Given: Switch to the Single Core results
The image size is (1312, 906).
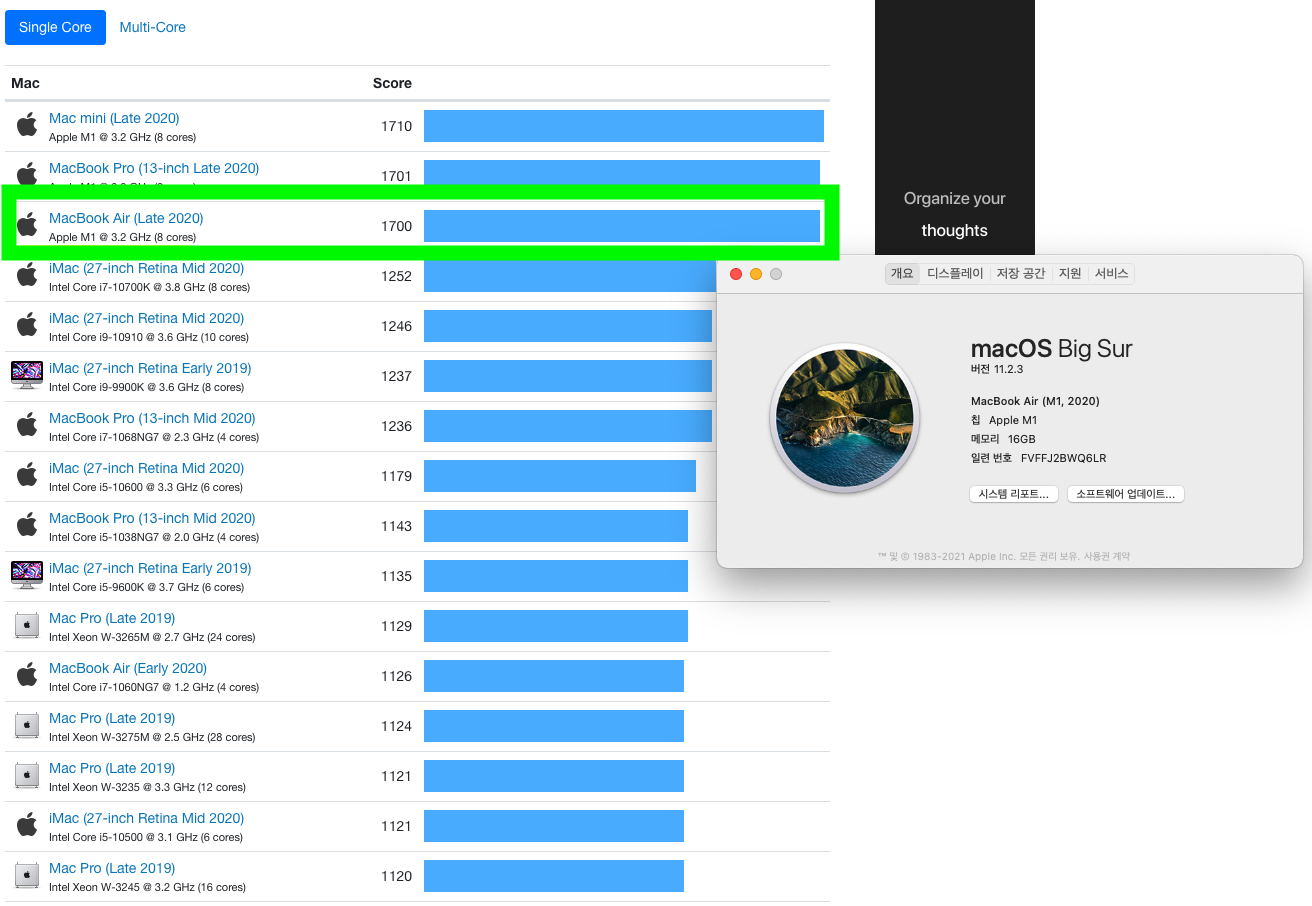Looking at the screenshot, I should (55, 27).
